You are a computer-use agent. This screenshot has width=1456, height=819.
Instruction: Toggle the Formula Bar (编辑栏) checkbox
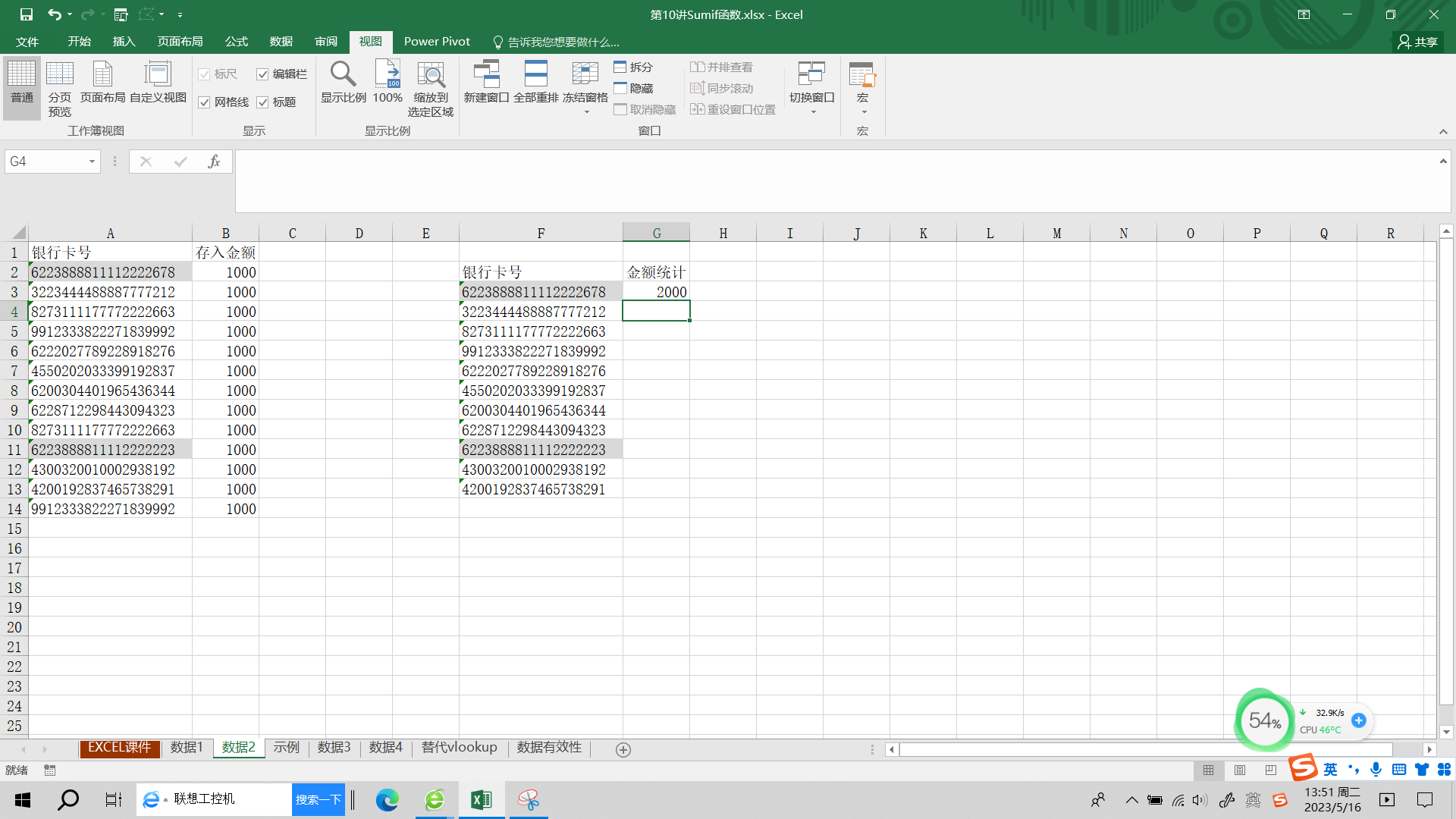262,74
